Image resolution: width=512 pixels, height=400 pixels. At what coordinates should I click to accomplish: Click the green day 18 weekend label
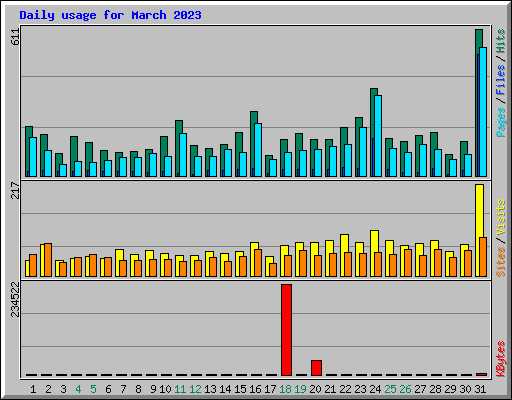click(x=285, y=389)
